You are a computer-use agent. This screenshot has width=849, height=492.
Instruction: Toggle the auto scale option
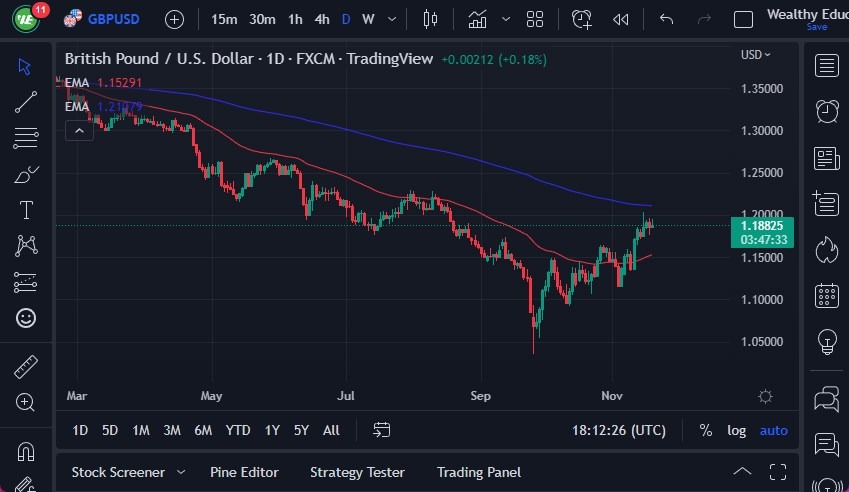(773, 430)
